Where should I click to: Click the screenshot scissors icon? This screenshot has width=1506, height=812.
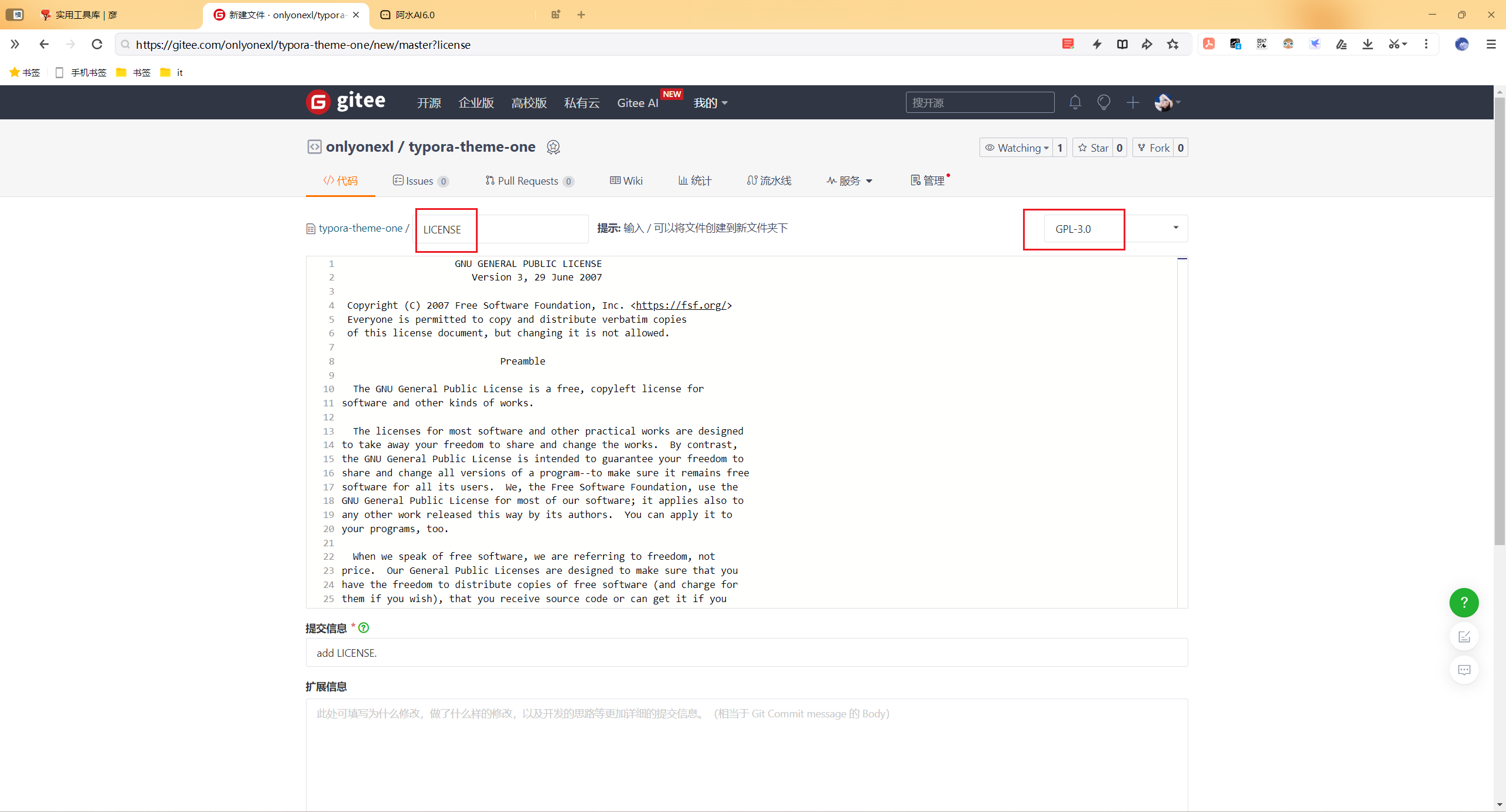click(1397, 44)
